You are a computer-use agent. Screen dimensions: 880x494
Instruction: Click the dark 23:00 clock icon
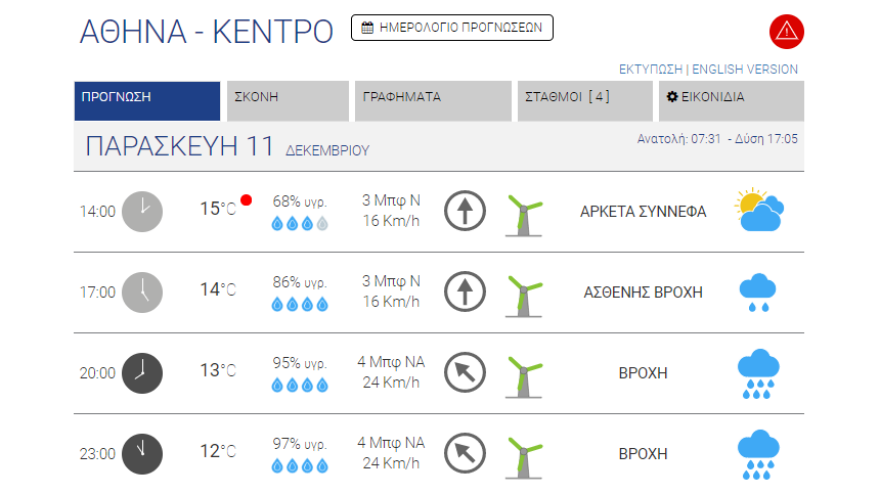click(x=142, y=453)
